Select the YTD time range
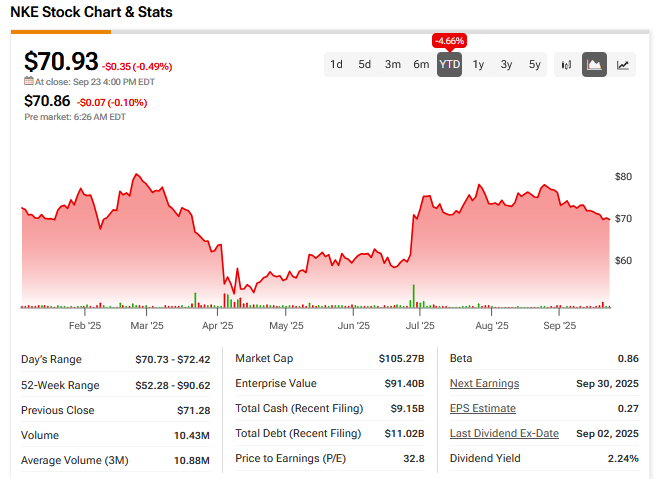This screenshot has width=658, height=479. 449,64
